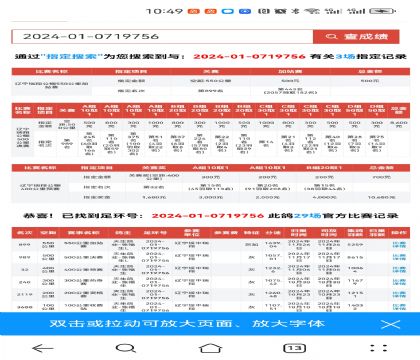Open 比赛详情 link for the 200公里 race row

point(399,294)
